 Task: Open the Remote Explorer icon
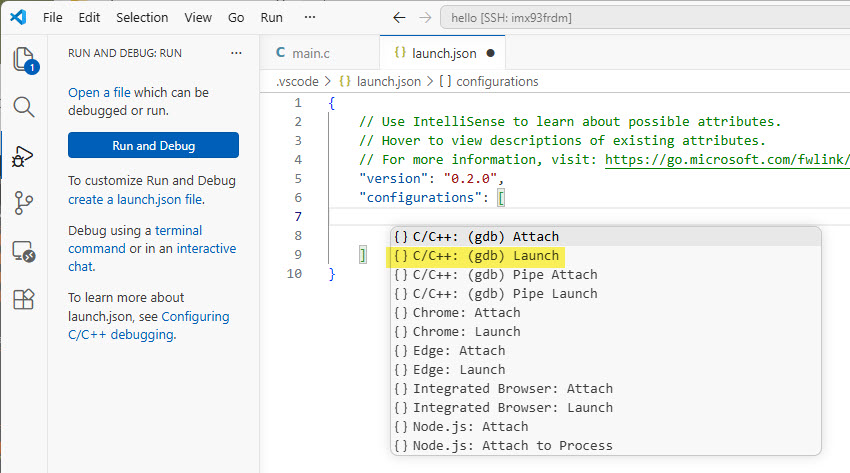(x=23, y=251)
